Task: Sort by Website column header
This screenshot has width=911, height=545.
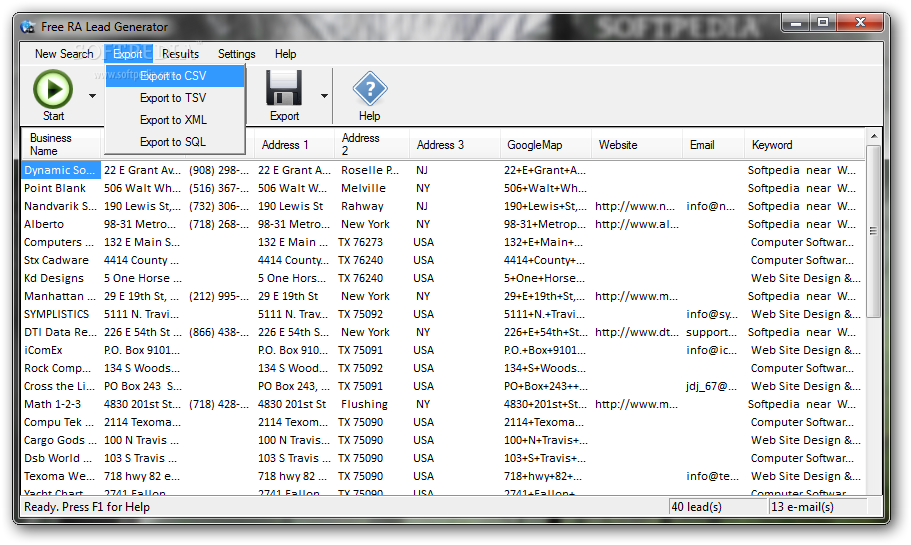Action: pyautogui.click(x=637, y=145)
